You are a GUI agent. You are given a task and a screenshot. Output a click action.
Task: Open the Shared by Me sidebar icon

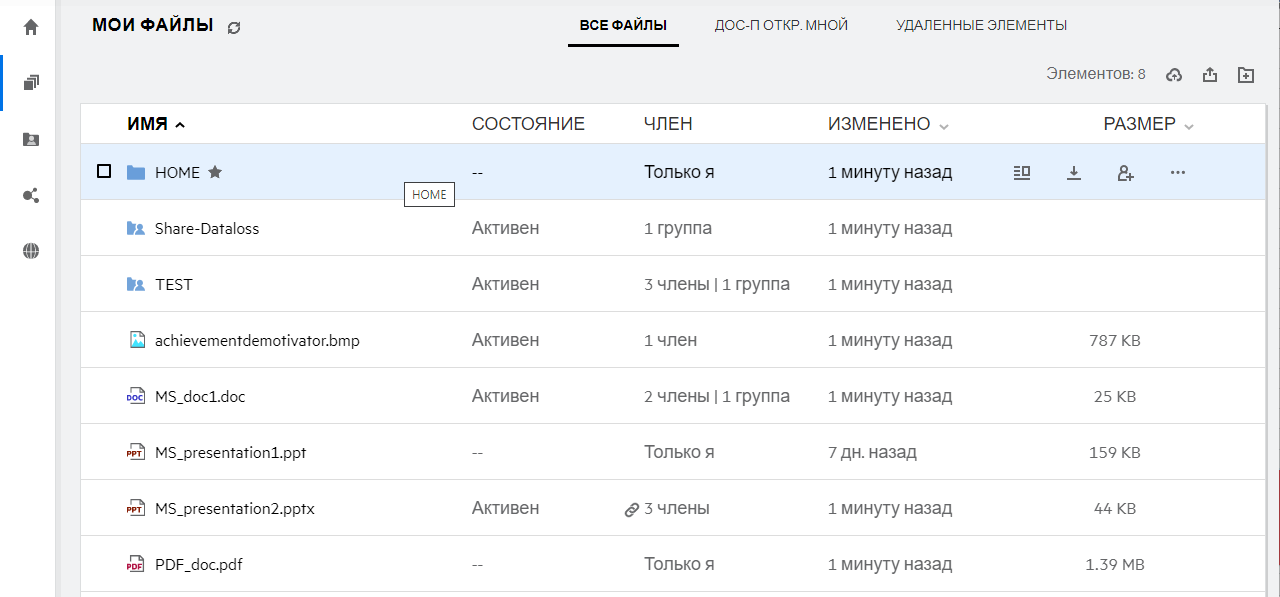31,195
